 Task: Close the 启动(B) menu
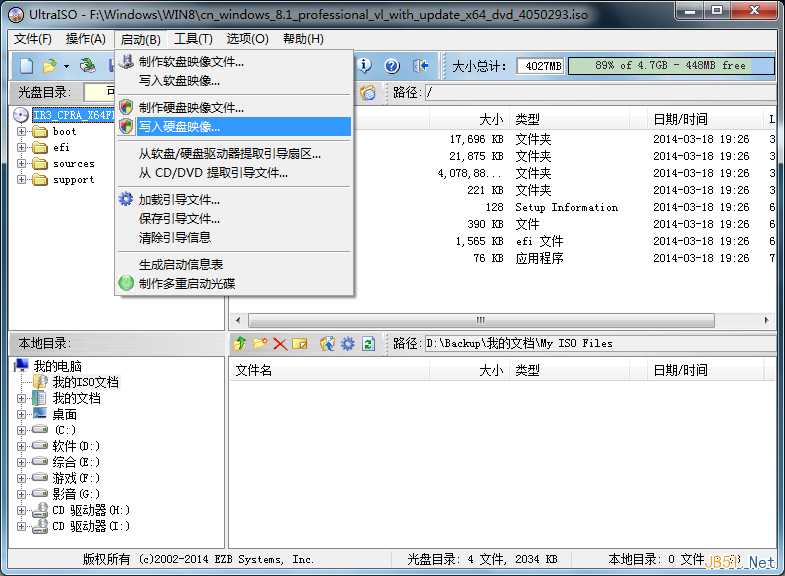point(141,39)
